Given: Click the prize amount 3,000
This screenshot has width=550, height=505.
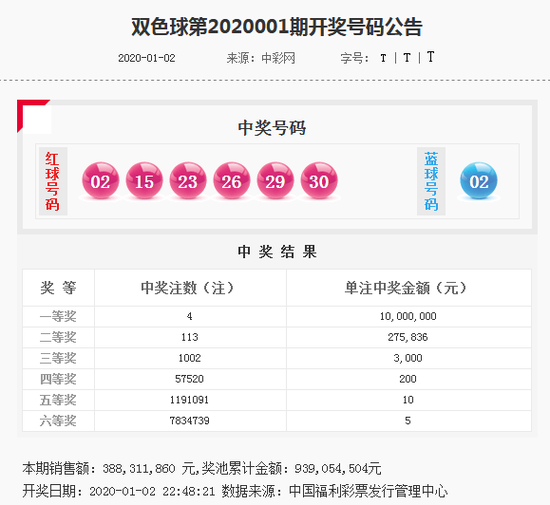Looking at the screenshot, I should click(x=408, y=358).
